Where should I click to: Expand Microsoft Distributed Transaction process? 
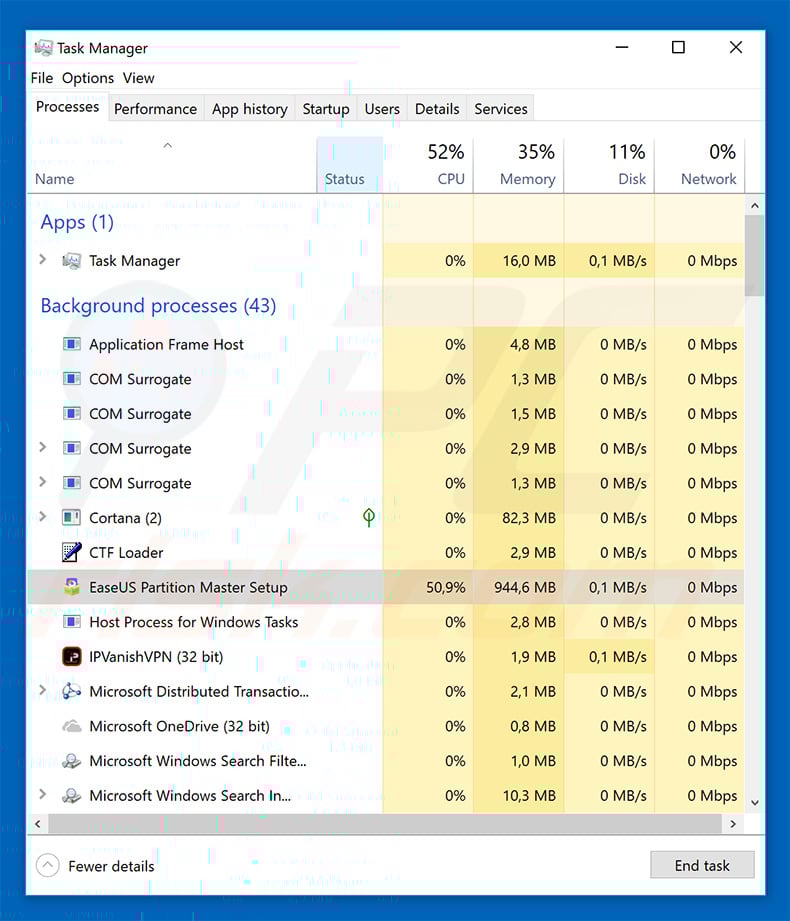click(x=42, y=690)
